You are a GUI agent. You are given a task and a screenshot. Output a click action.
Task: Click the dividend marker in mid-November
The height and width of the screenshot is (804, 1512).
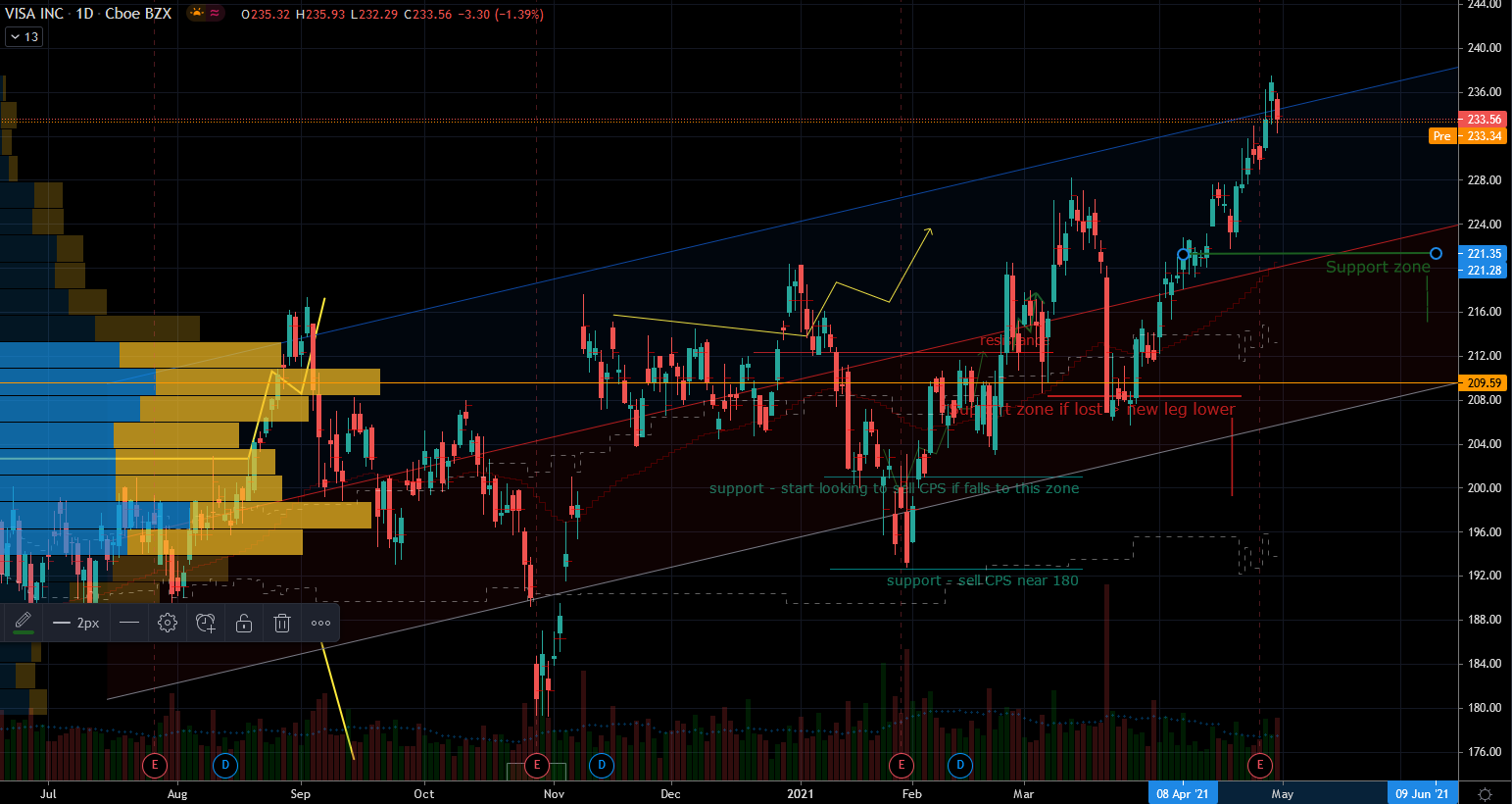coord(602,765)
